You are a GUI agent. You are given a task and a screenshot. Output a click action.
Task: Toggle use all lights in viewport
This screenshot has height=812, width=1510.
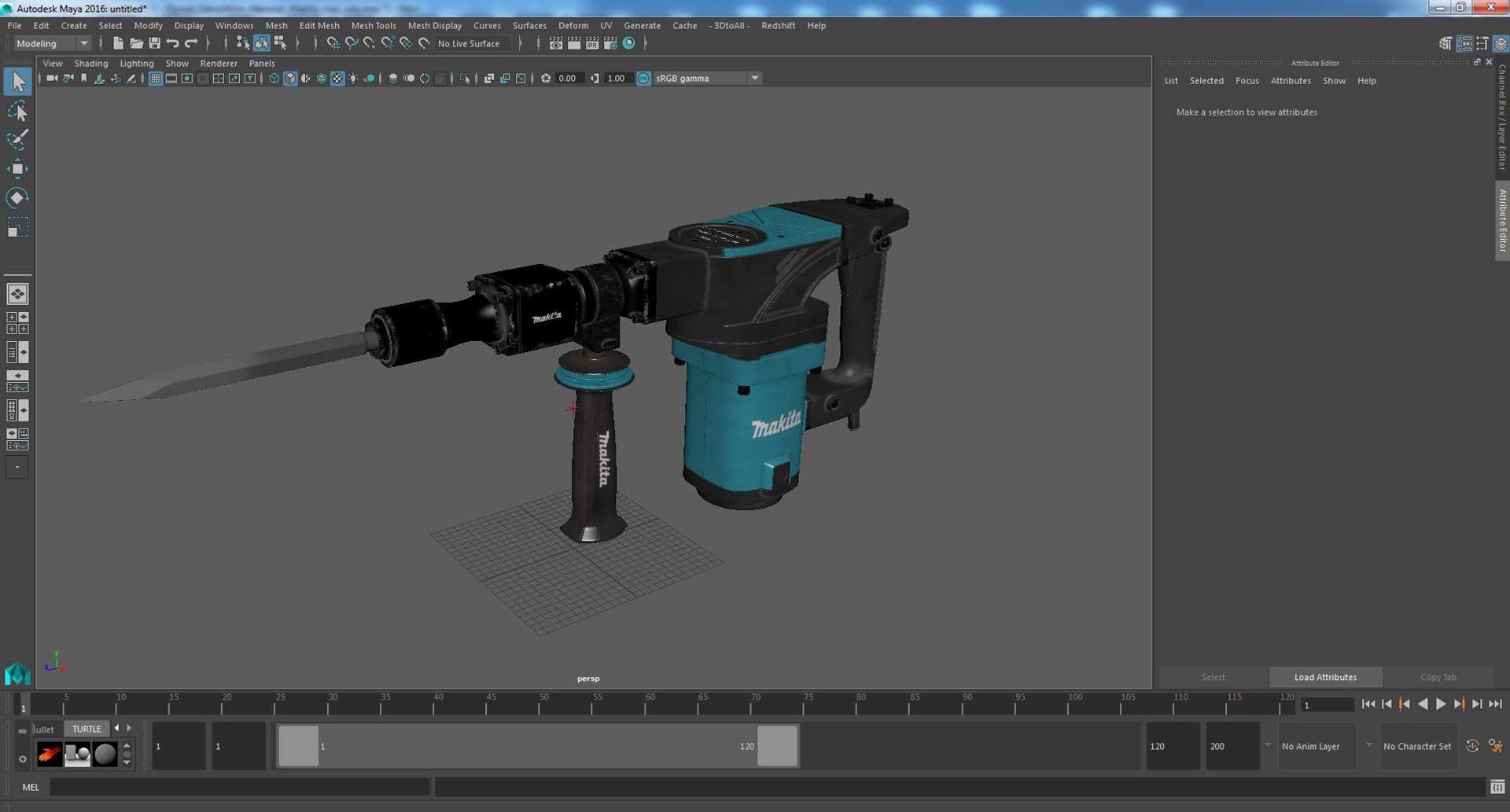(x=353, y=79)
